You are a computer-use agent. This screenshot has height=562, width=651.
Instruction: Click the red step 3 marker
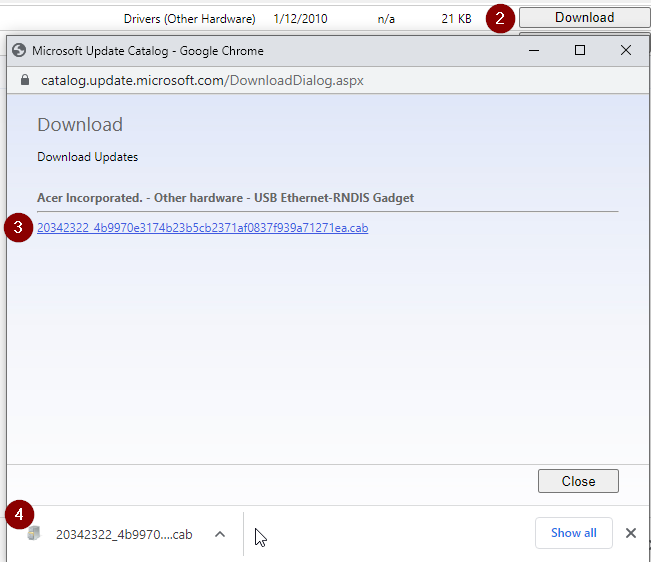click(x=18, y=228)
